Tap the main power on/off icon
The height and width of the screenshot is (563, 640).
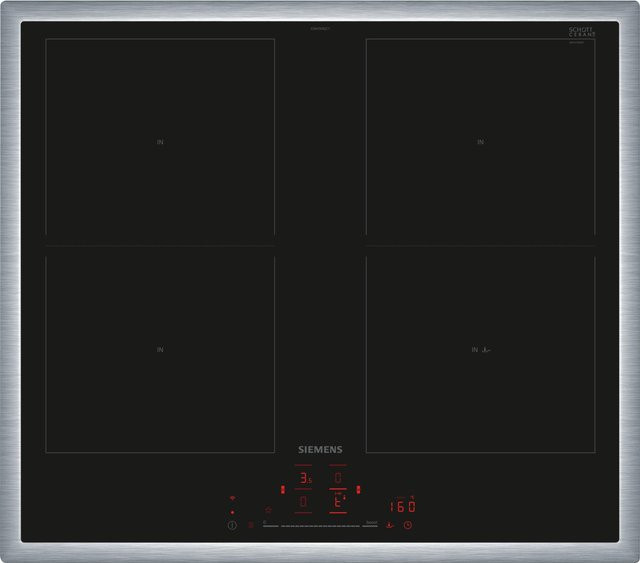click(x=232, y=525)
